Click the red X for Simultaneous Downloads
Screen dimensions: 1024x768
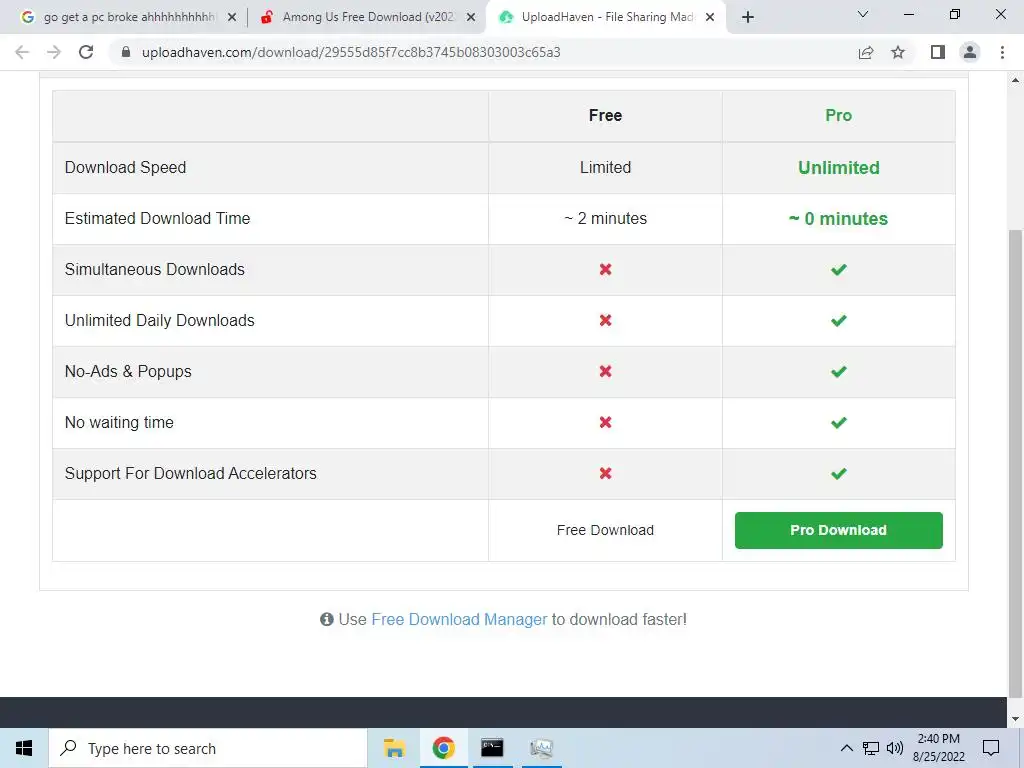pos(605,269)
